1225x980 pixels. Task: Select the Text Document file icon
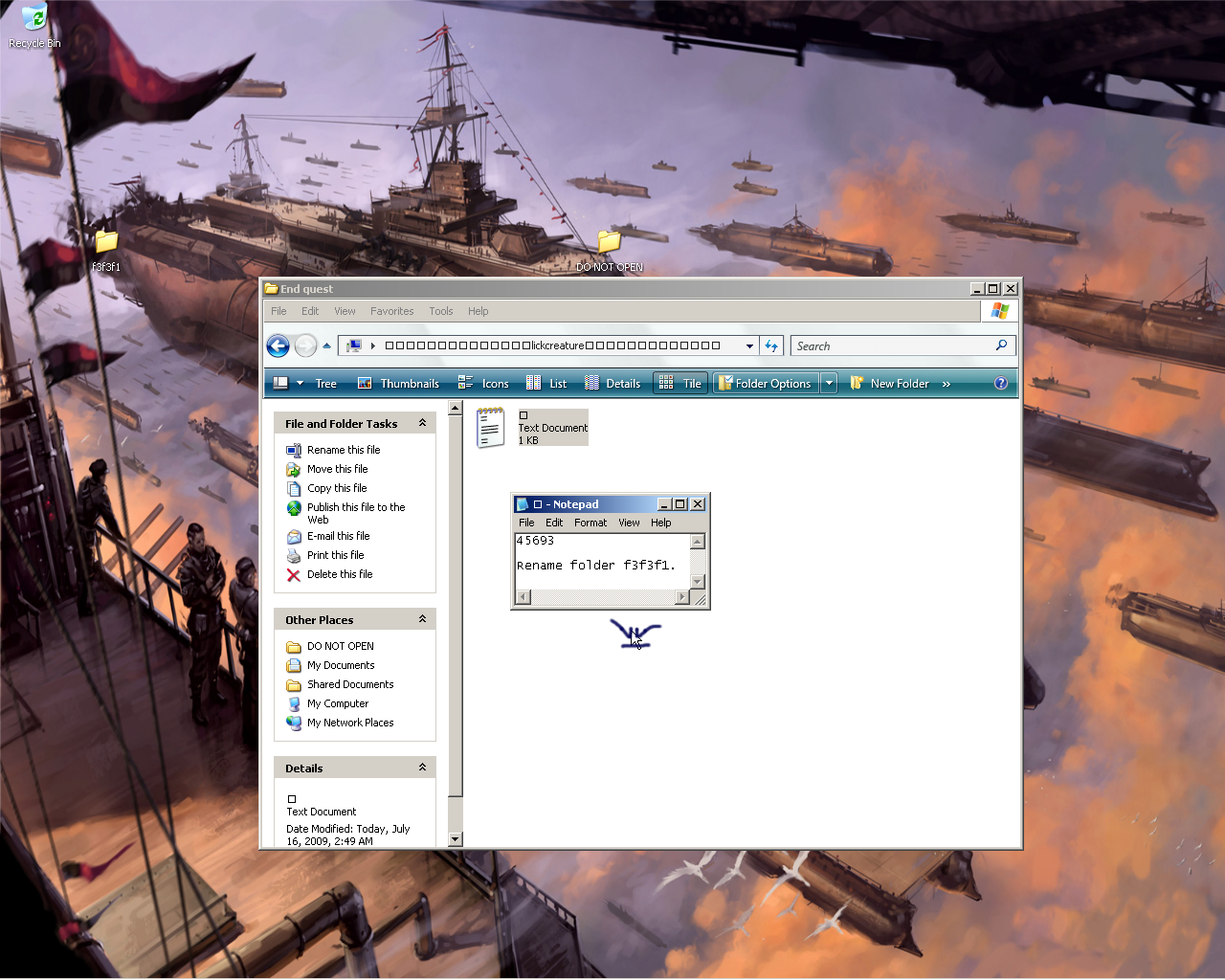coord(490,428)
